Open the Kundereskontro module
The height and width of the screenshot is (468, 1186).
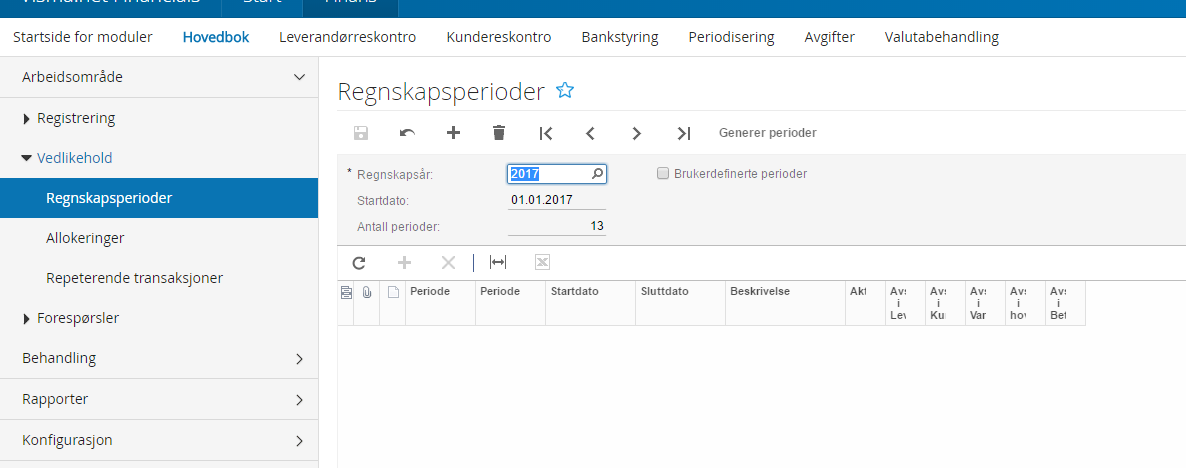[x=498, y=37]
